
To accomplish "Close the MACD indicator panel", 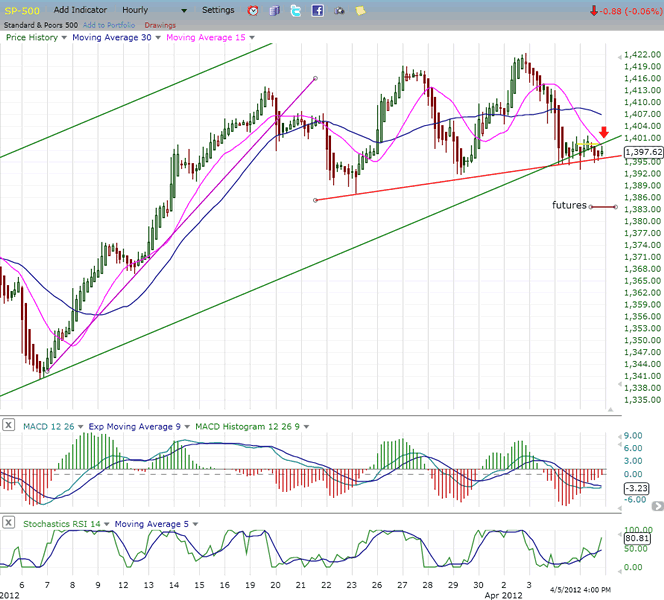I will click(x=8, y=425).
